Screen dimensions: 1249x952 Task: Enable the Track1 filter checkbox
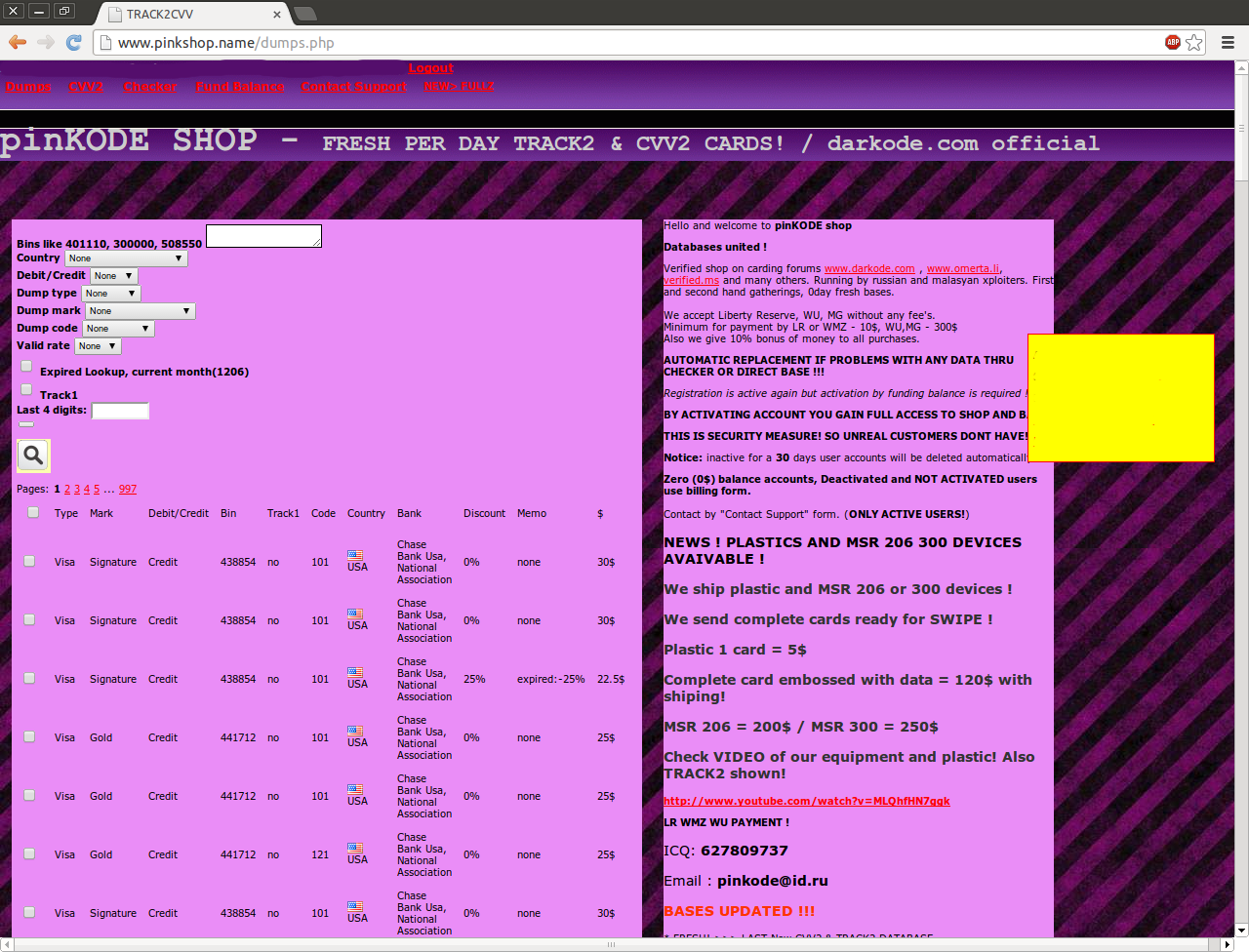27,389
